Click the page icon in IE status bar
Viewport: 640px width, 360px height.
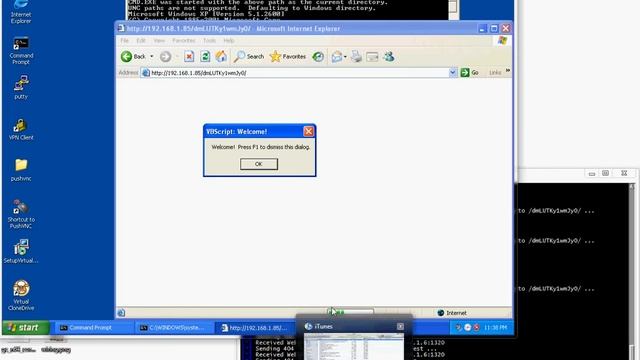(121, 313)
